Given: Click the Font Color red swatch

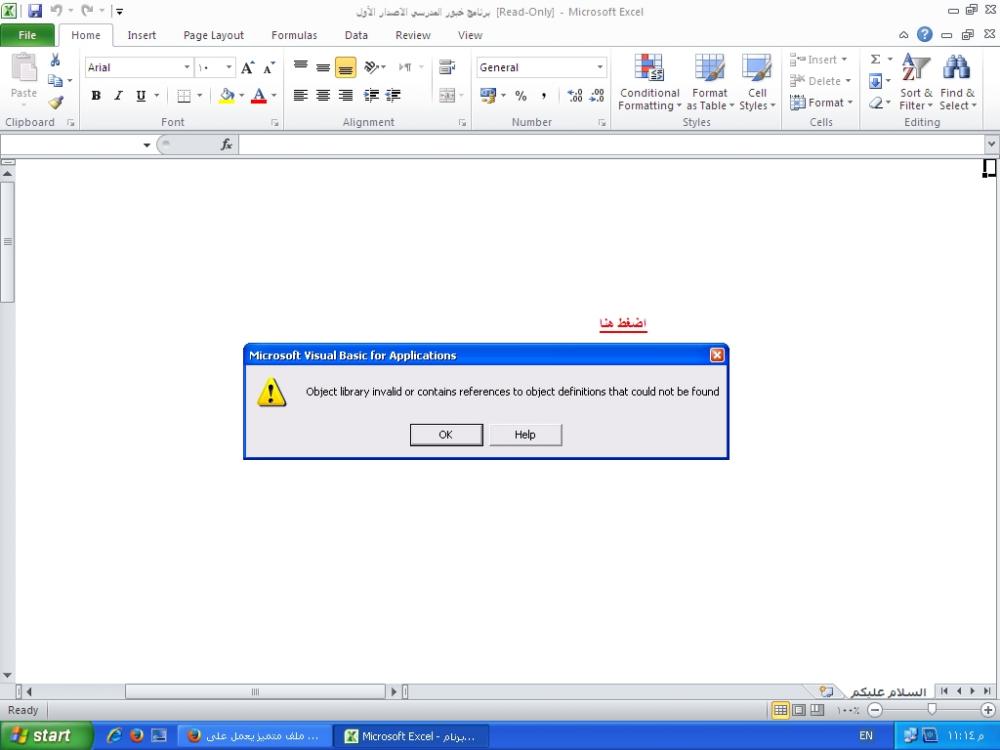Looking at the screenshot, I should [x=258, y=96].
